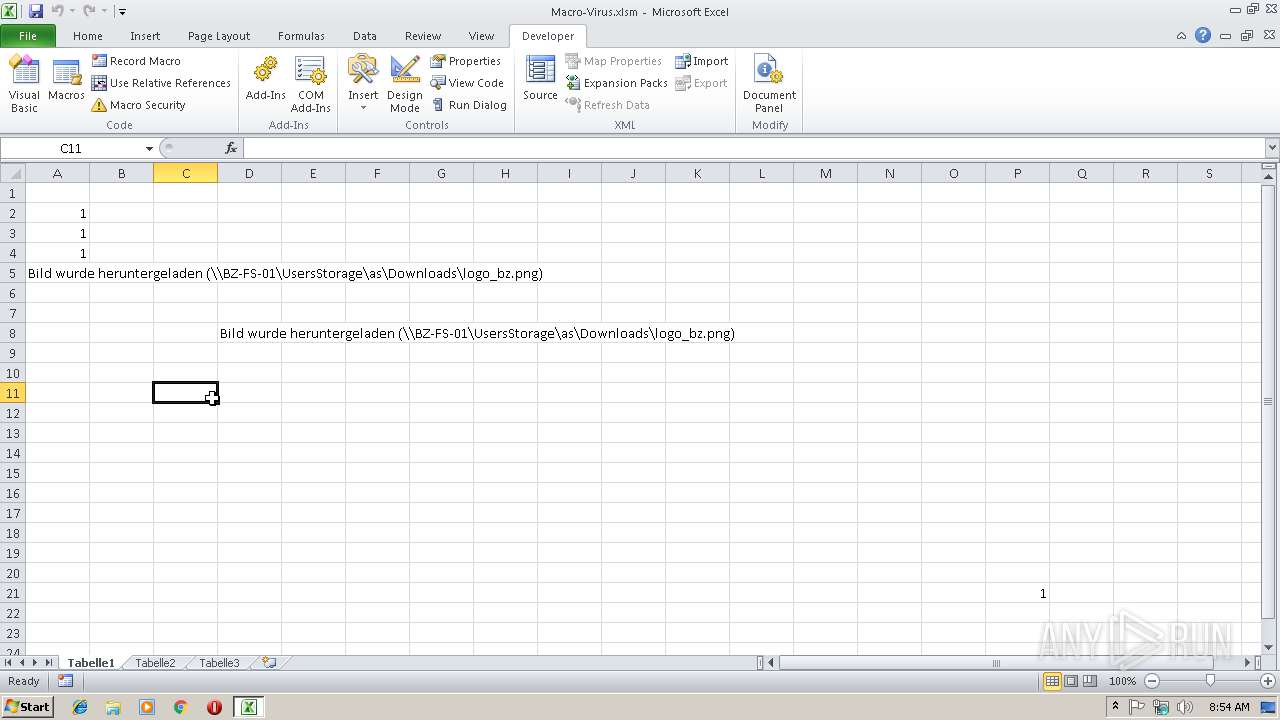Open the Add-Ins manager
The width and height of the screenshot is (1280, 720).
pos(266,80)
